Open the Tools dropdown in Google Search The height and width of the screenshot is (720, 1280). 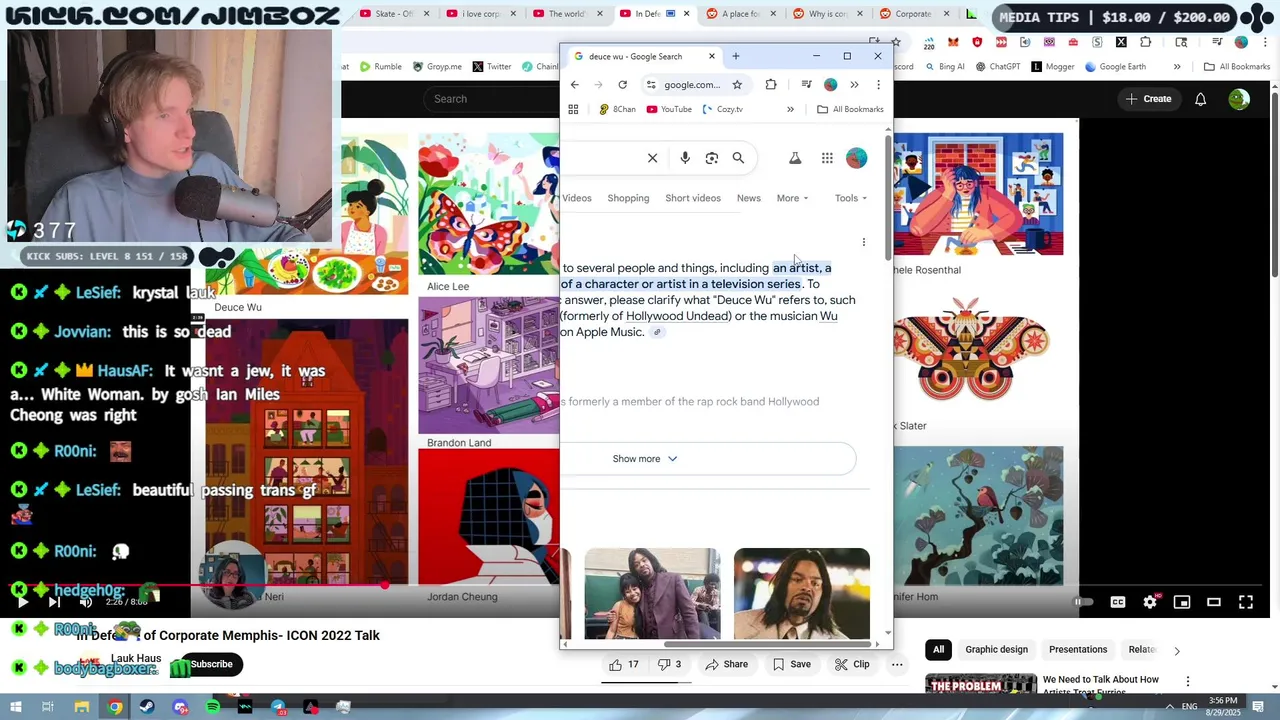[851, 198]
